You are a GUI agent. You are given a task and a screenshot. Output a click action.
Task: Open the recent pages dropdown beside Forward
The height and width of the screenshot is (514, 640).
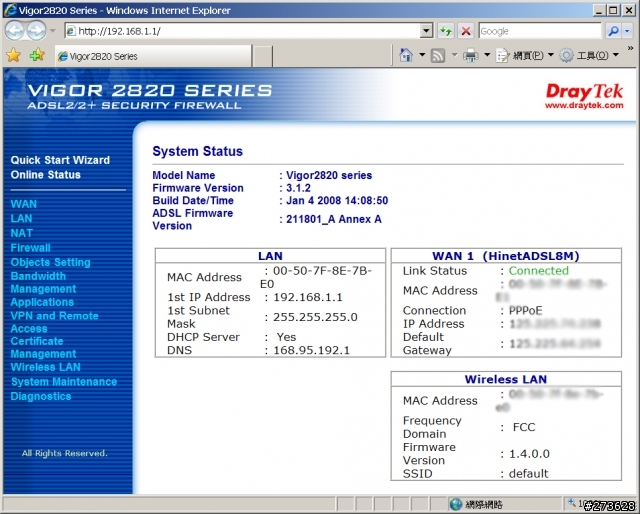point(53,31)
